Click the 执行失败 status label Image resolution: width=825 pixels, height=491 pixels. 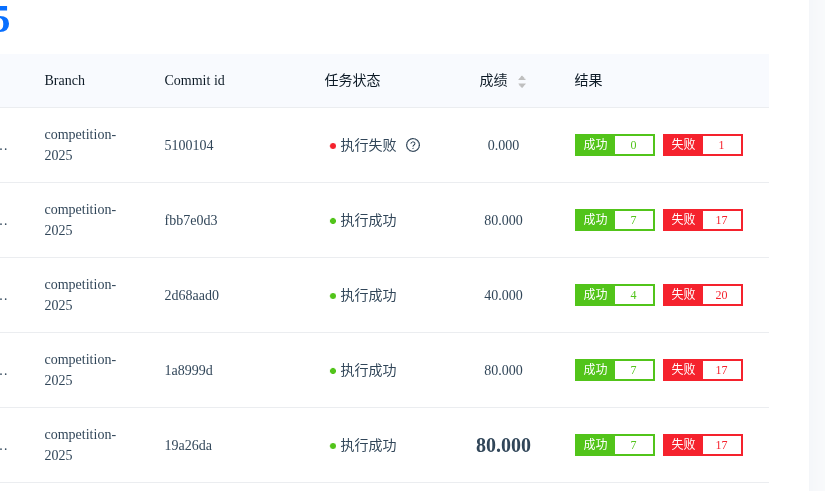(368, 145)
